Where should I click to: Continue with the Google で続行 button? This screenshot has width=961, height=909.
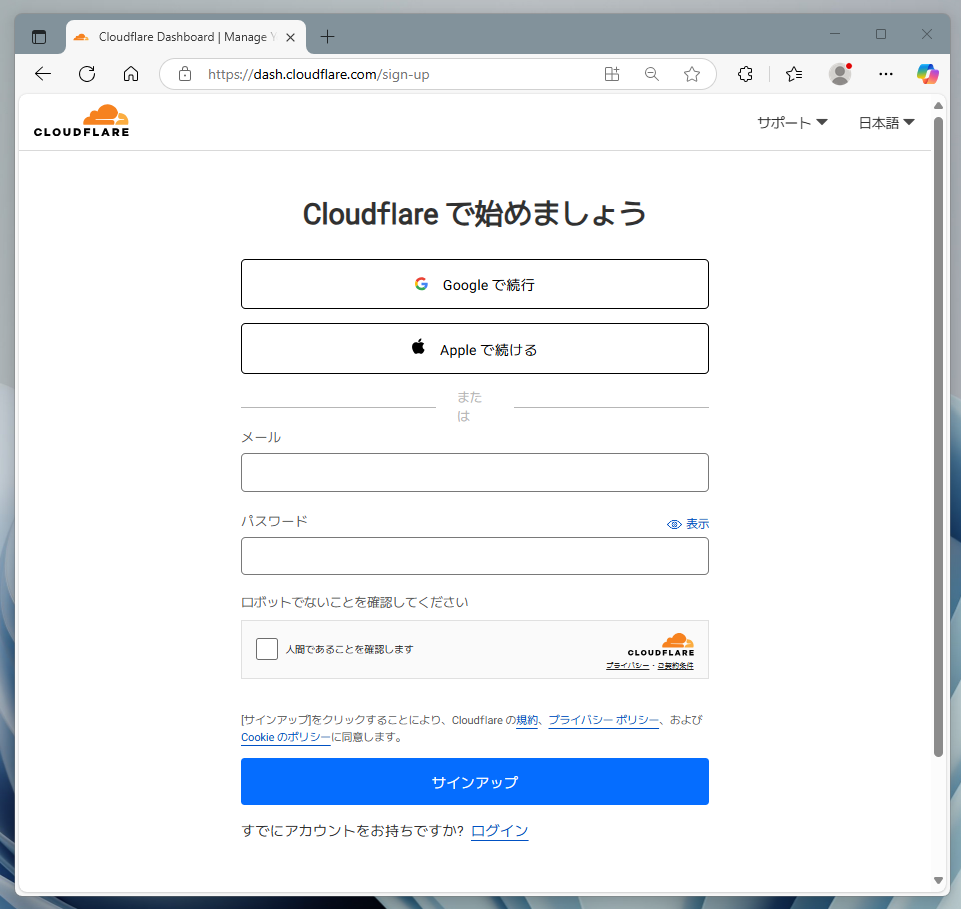pyautogui.click(x=474, y=284)
